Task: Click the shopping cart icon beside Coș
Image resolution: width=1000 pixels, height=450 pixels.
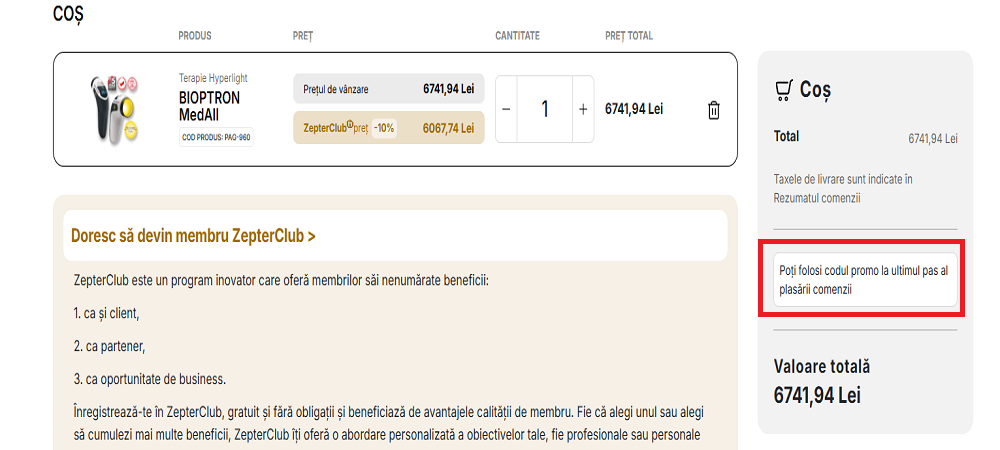Action: pyautogui.click(x=784, y=90)
